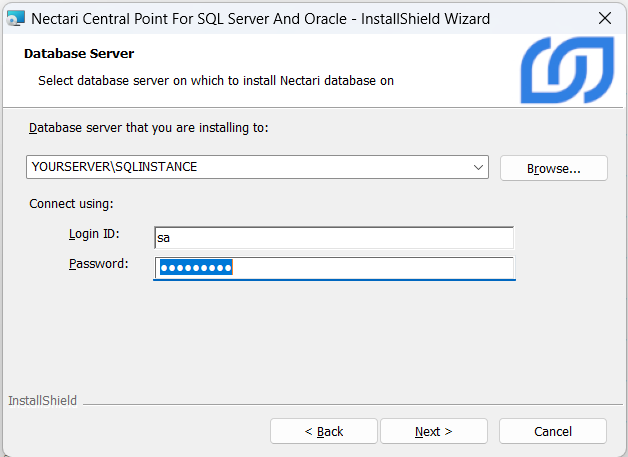Select the YOURSERVER\SQLINSTANCE text in the combo box
The height and width of the screenshot is (457, 628).
coord(115,167)
